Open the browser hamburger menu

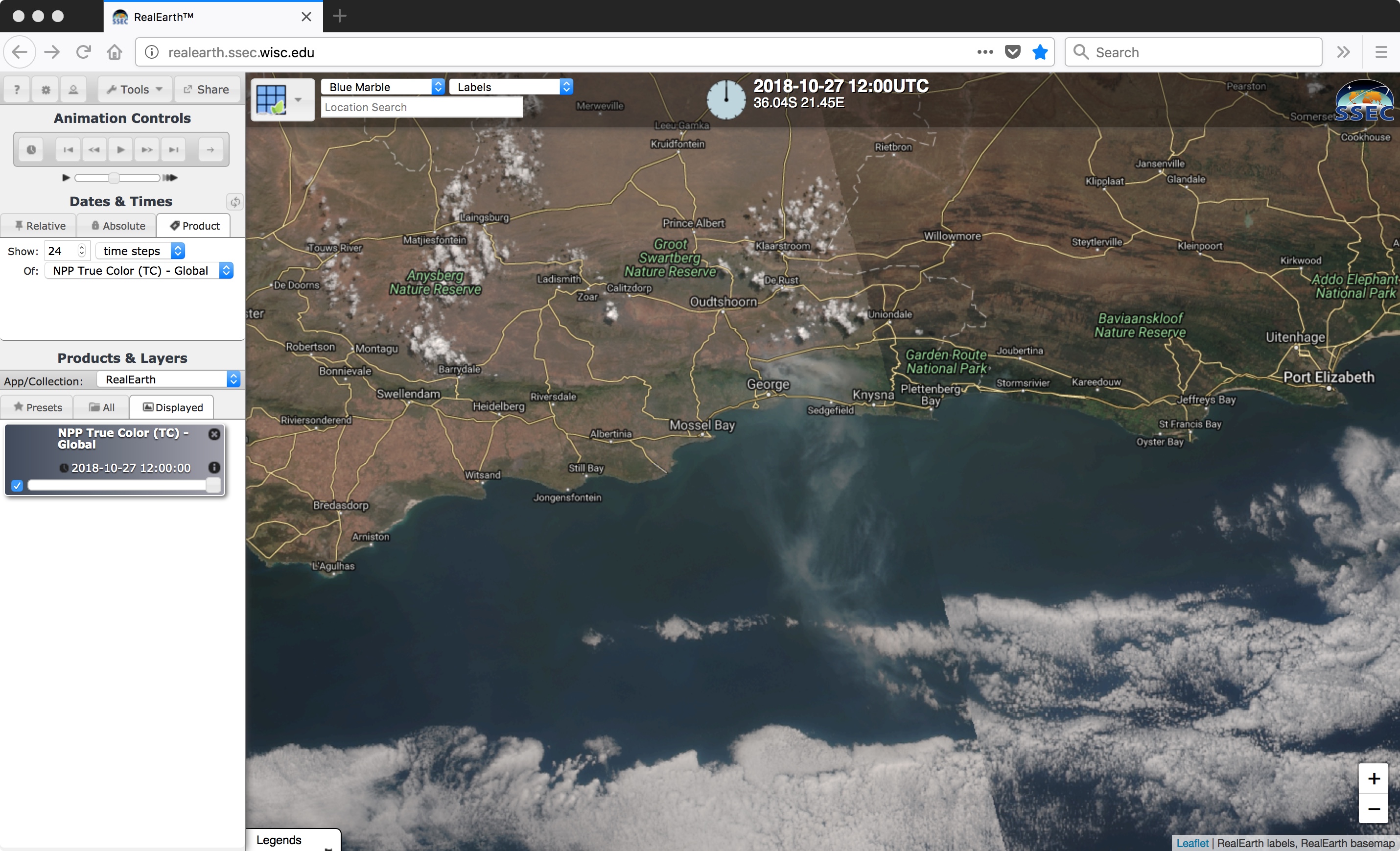click(x=1381, y=52)
